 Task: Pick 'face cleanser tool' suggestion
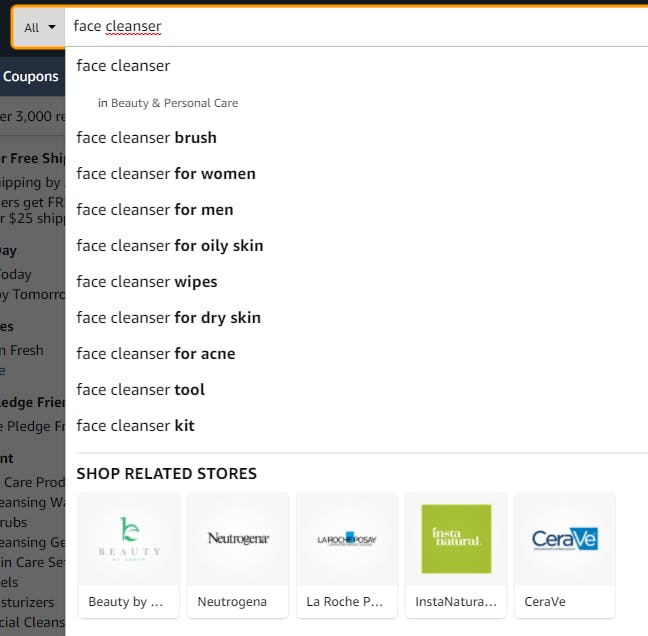tap(141, 390)
